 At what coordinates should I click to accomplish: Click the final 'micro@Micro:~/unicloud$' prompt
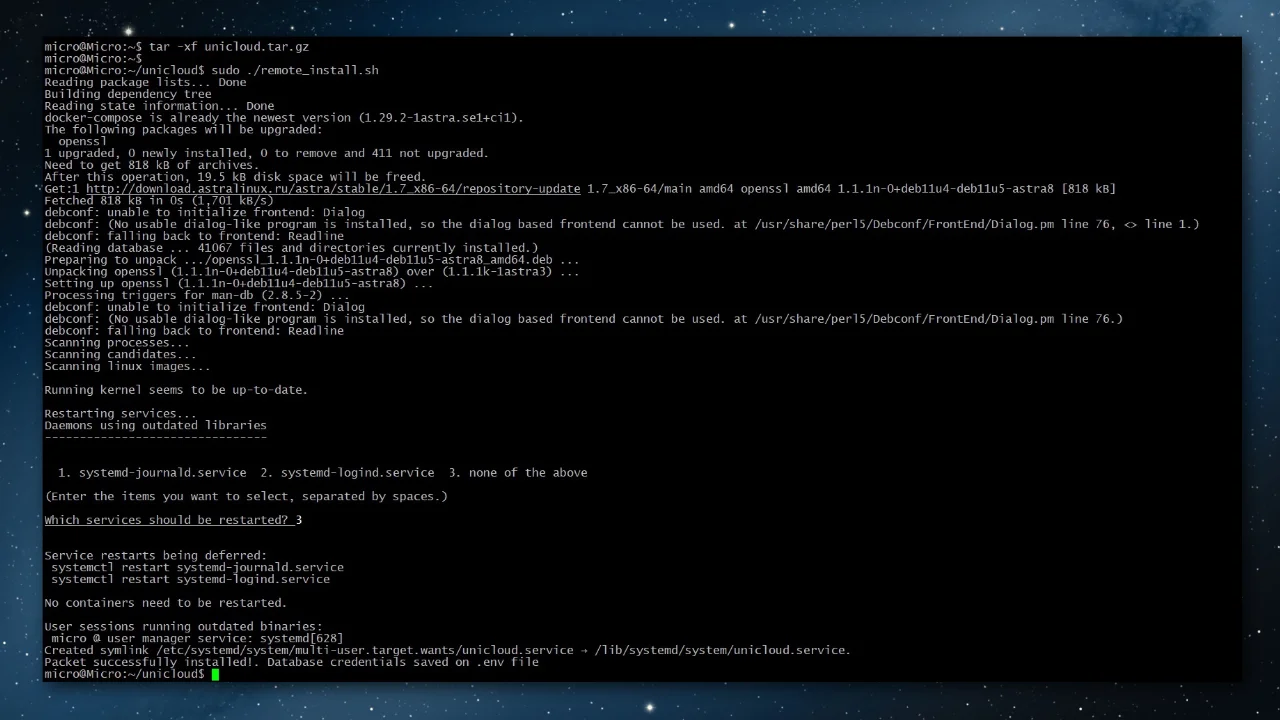pos(124,674)
